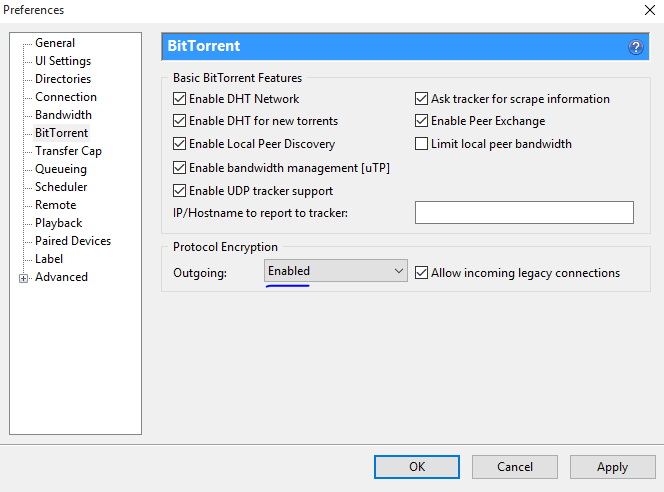
Task: Open the Connection settings page
Action: click(66, 97)
